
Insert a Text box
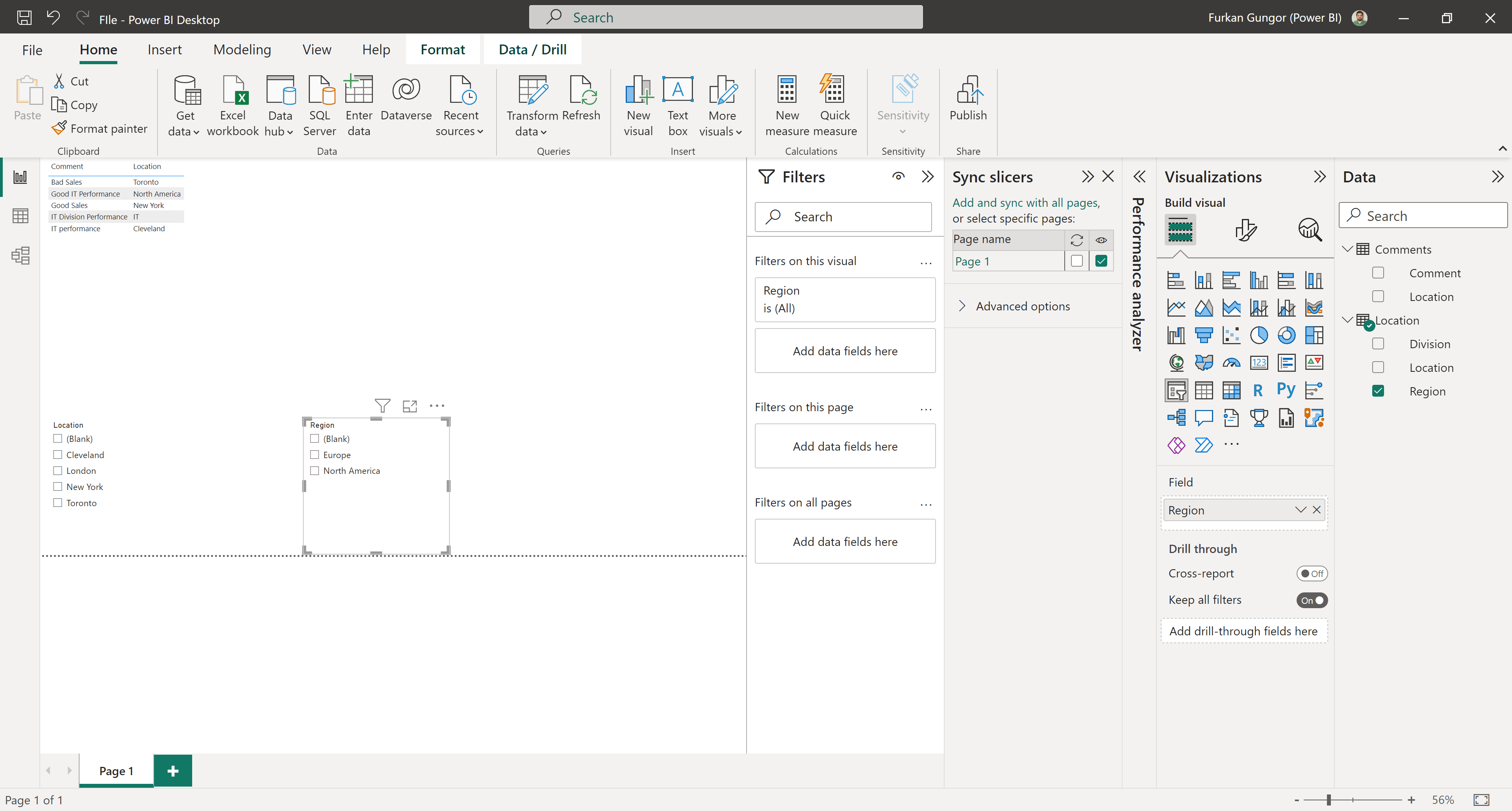pyautogui.click(x=677, y=106)
